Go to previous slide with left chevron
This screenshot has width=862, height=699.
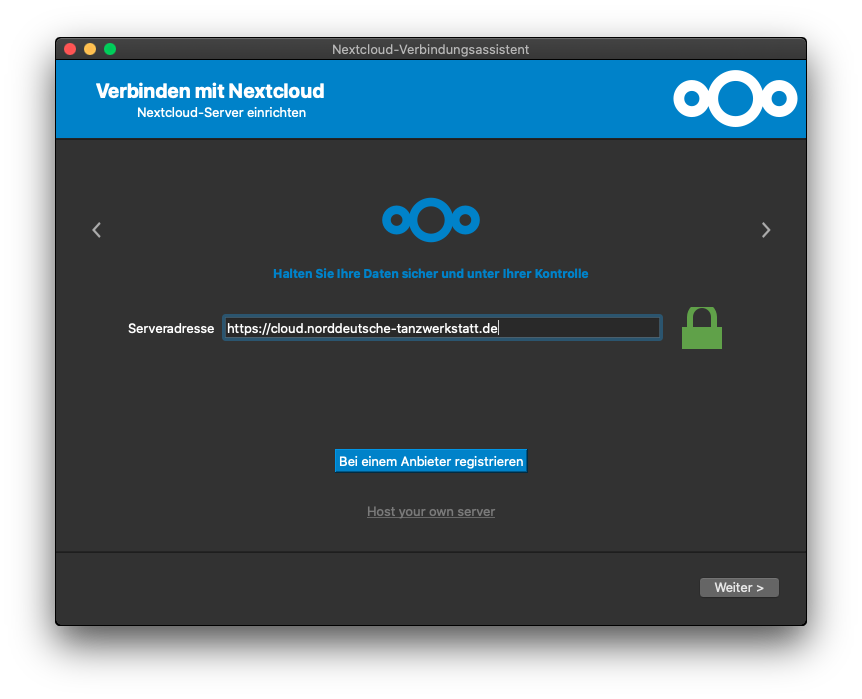coord(97,230)
